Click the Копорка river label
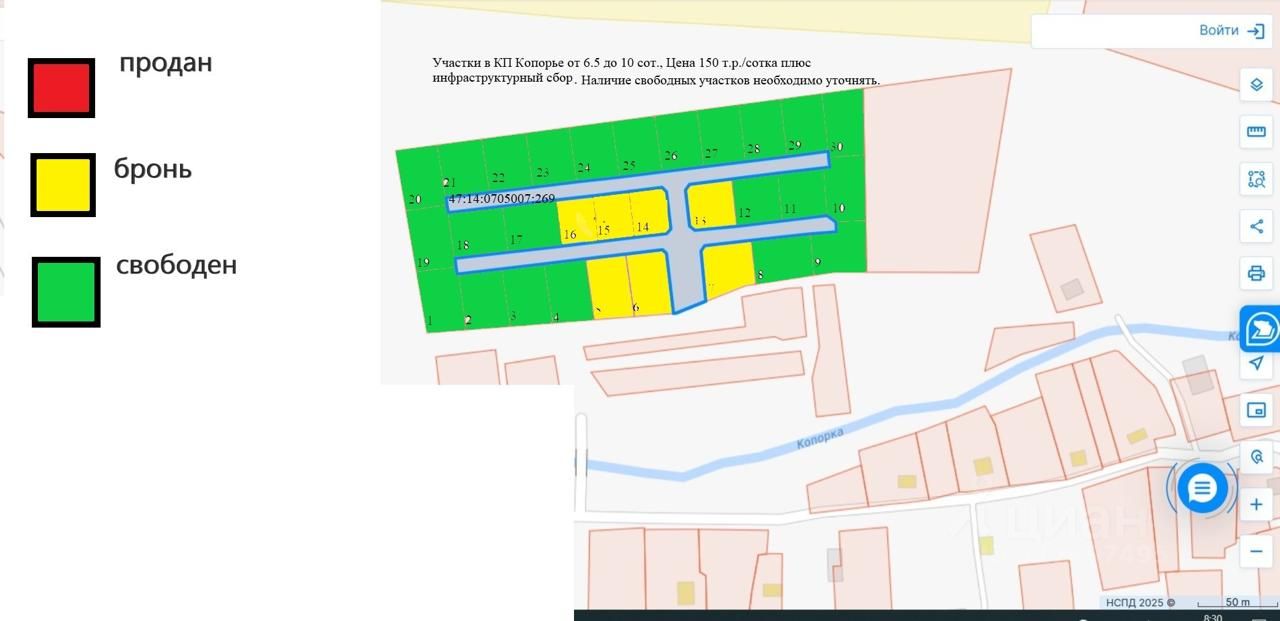1280x621 pixels. (x=820, y=439)
